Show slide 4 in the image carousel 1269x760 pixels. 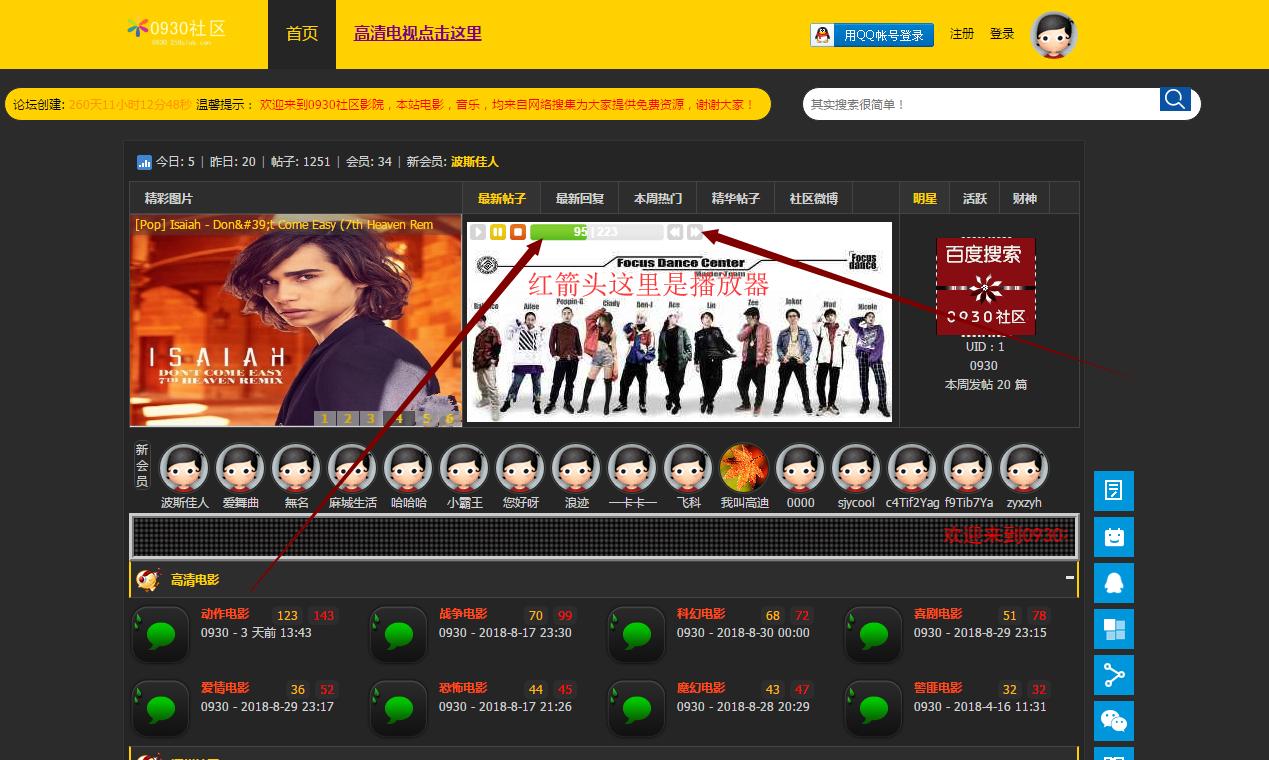click(x=399, y=419)
